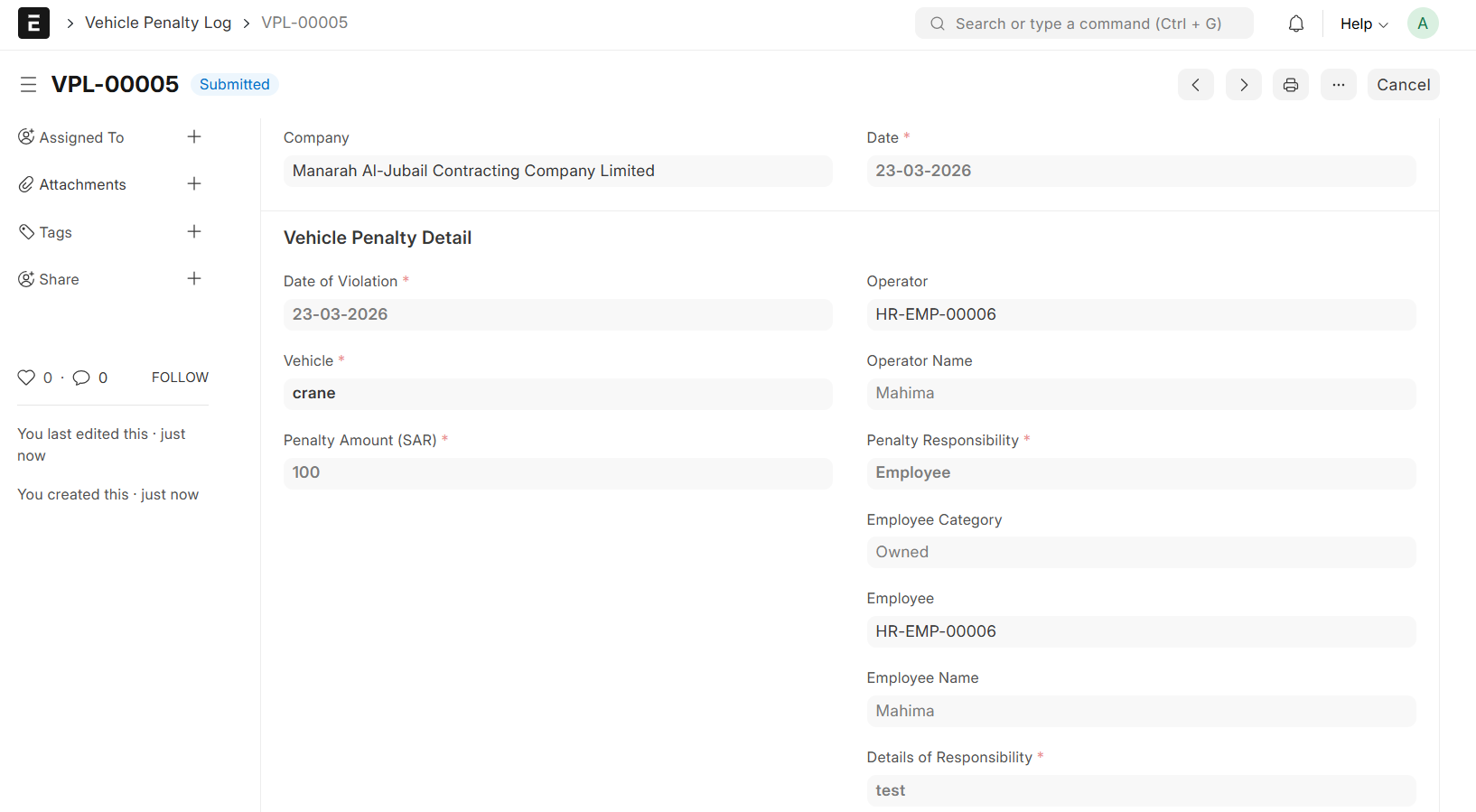Viewport: 1476px width, 812px height.
Task: Follow this document
Action: [x=180, y=378]
